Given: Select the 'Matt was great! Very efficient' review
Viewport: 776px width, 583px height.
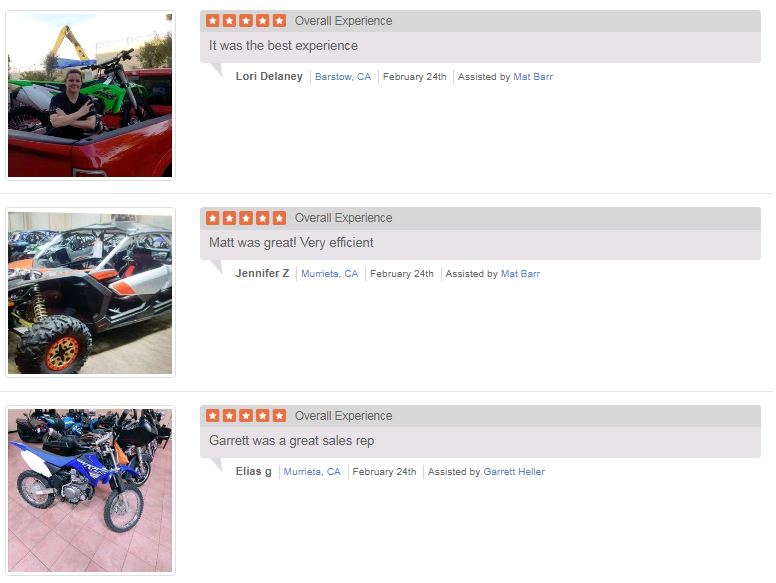Looking at the screenshot, I should coord(291,243).
